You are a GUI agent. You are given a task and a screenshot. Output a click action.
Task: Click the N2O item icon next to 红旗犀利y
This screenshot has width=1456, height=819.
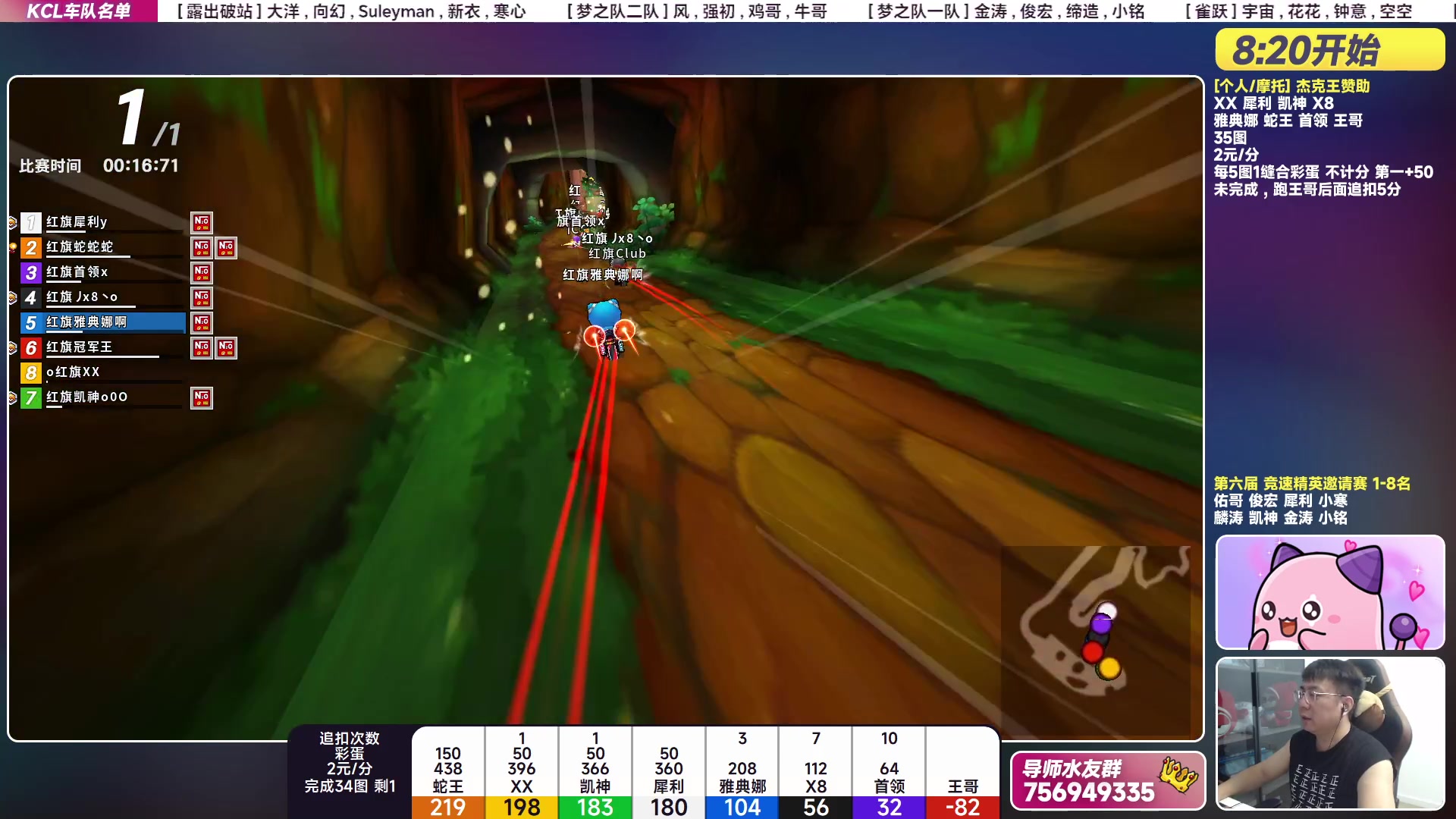[x=202, y=222]
